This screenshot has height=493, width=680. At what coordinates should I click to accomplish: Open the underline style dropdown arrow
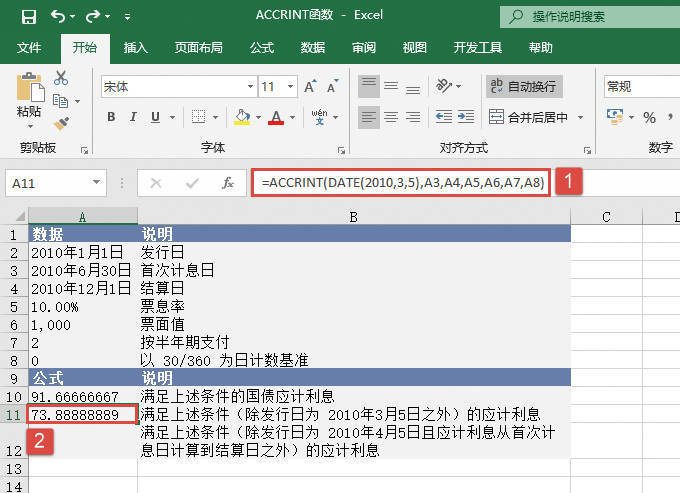coord(172,117)
